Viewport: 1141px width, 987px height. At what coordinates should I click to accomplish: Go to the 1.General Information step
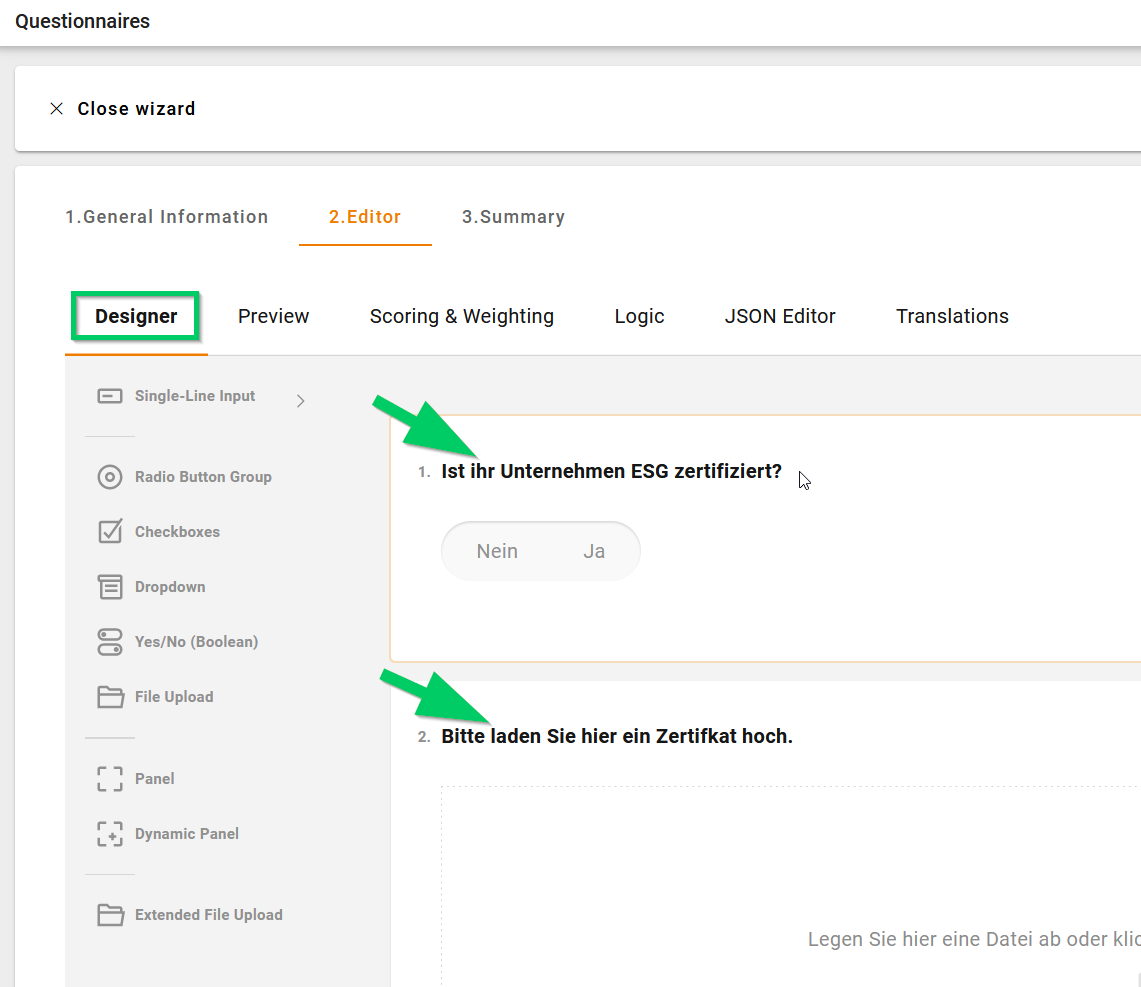(x=167, y=217)
